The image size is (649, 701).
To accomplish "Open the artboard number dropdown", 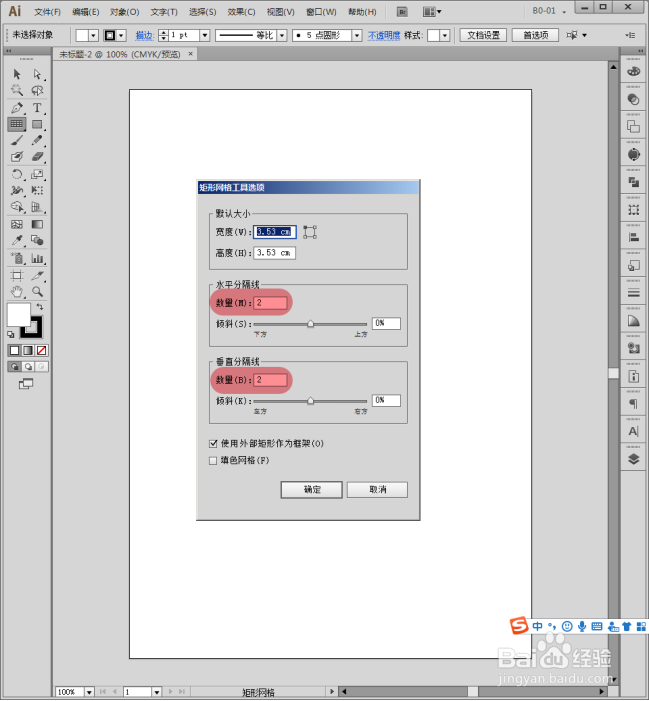I will (x=156, y=692).
